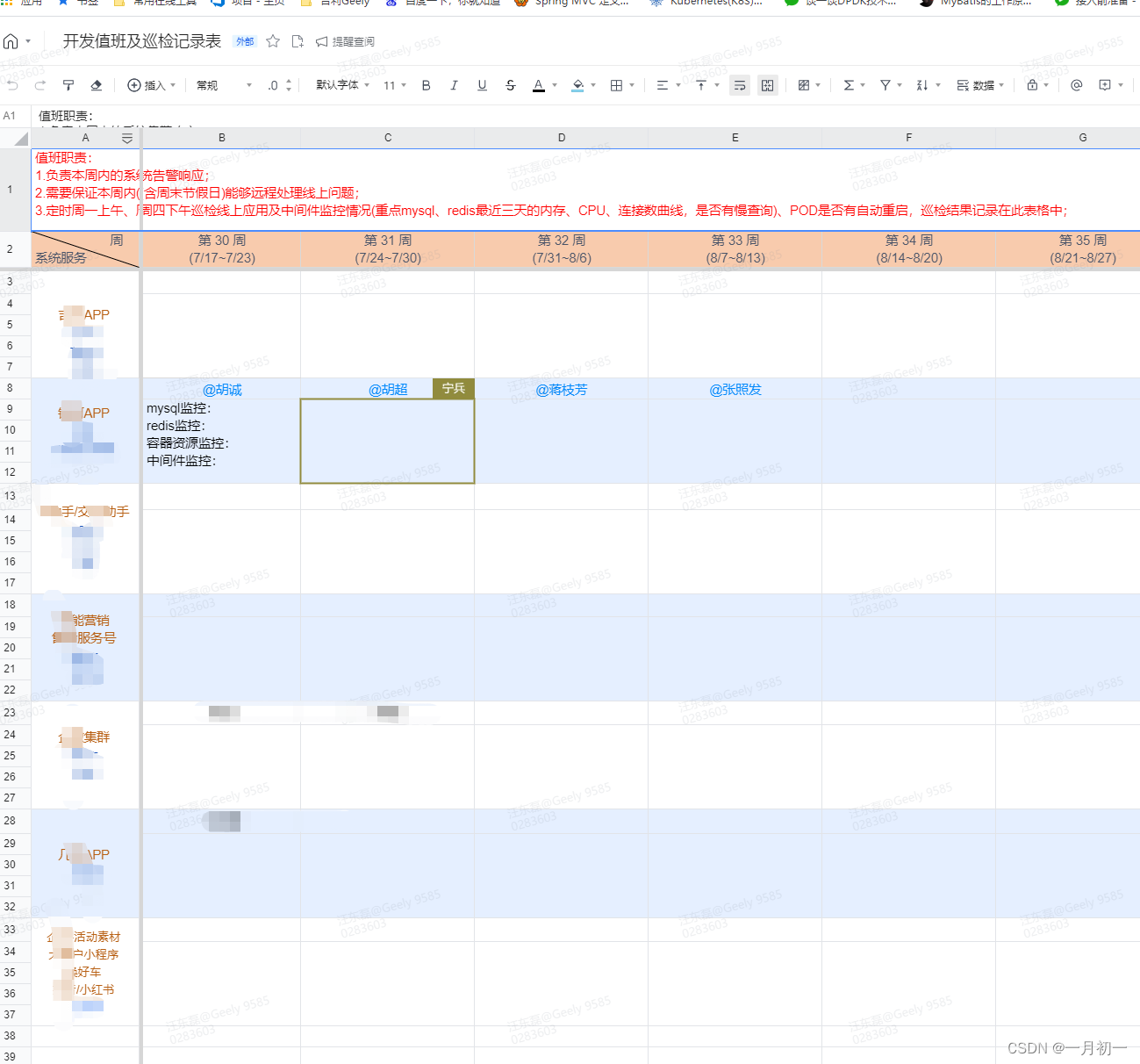
Task: Open the horizontal alignment options
Action: pos(667,85)
